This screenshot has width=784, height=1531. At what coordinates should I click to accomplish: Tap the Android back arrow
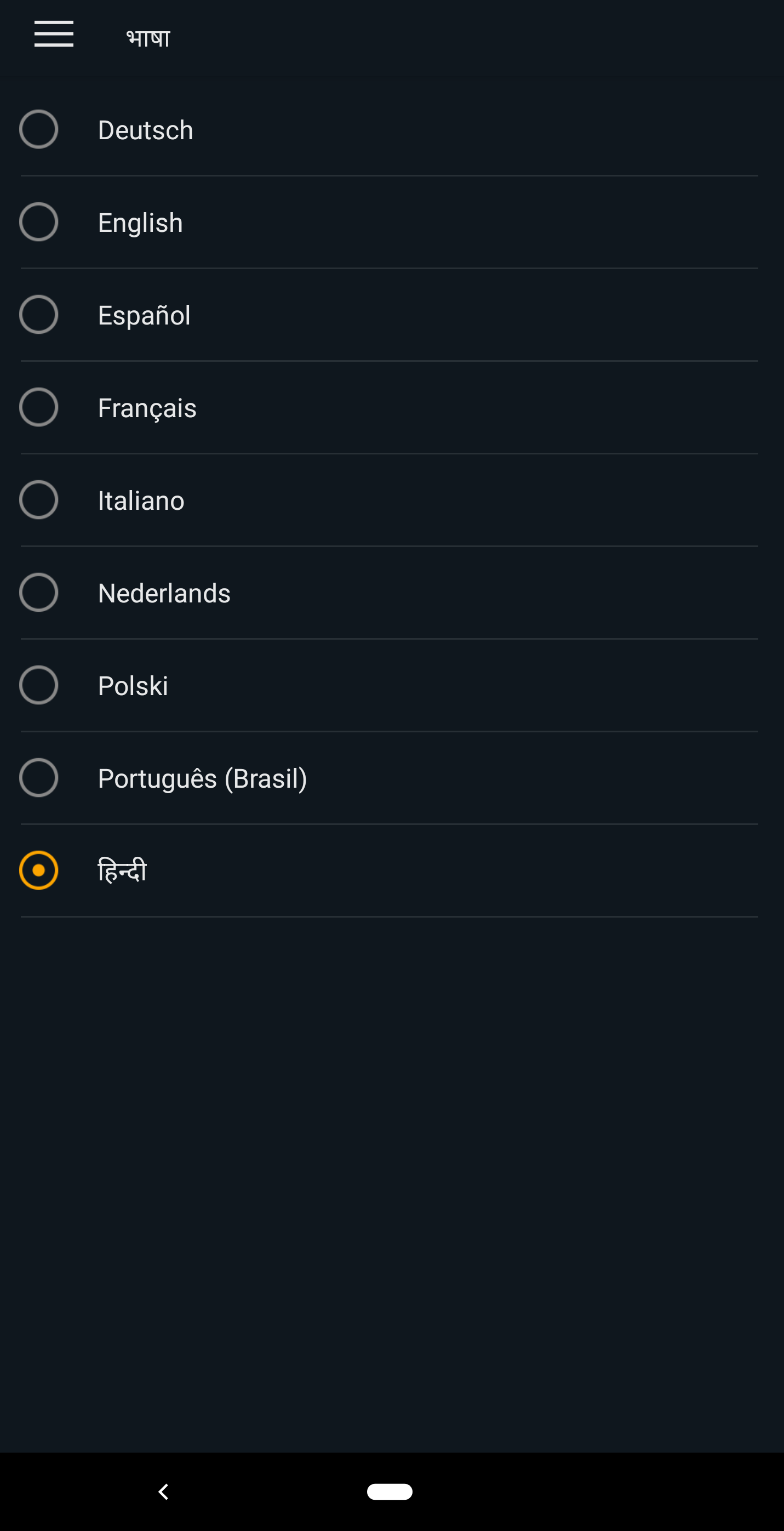pos(164,1491)
